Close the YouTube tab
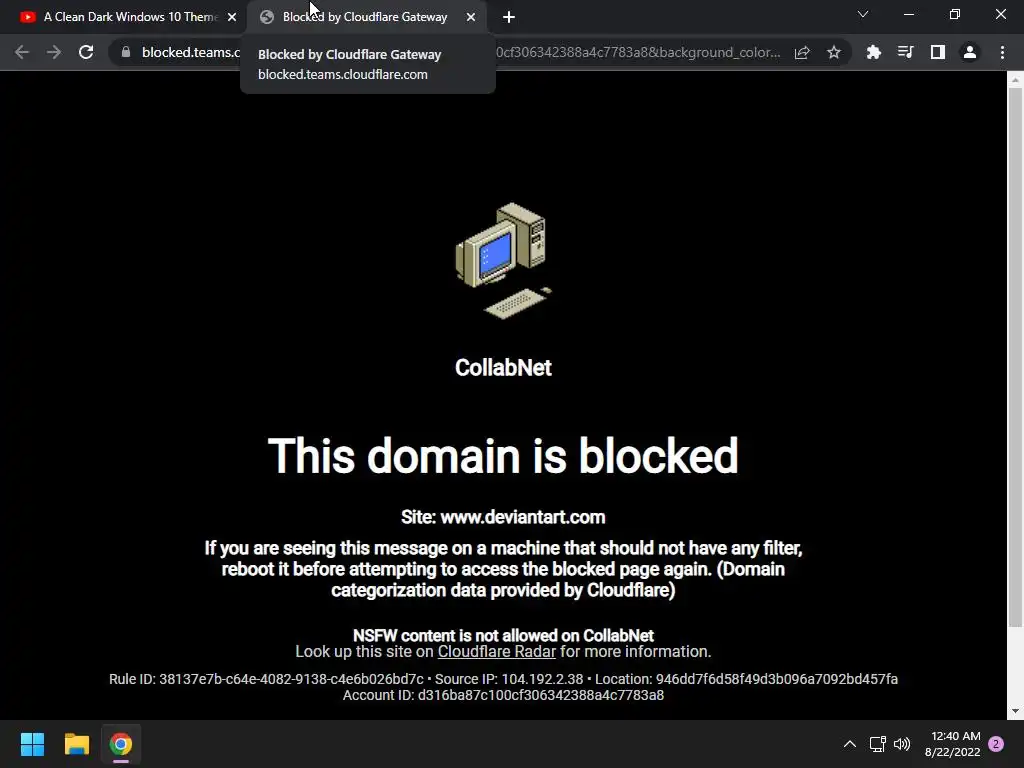Image resolution: width=1024 pixels, height=768 pixels. click(232, 17)
